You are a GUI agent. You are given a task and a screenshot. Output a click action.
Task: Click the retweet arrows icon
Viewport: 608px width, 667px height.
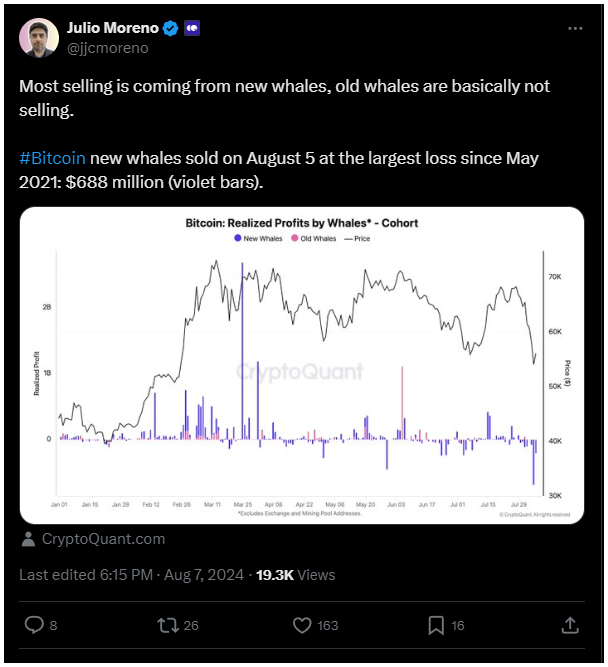pos(168,625)
